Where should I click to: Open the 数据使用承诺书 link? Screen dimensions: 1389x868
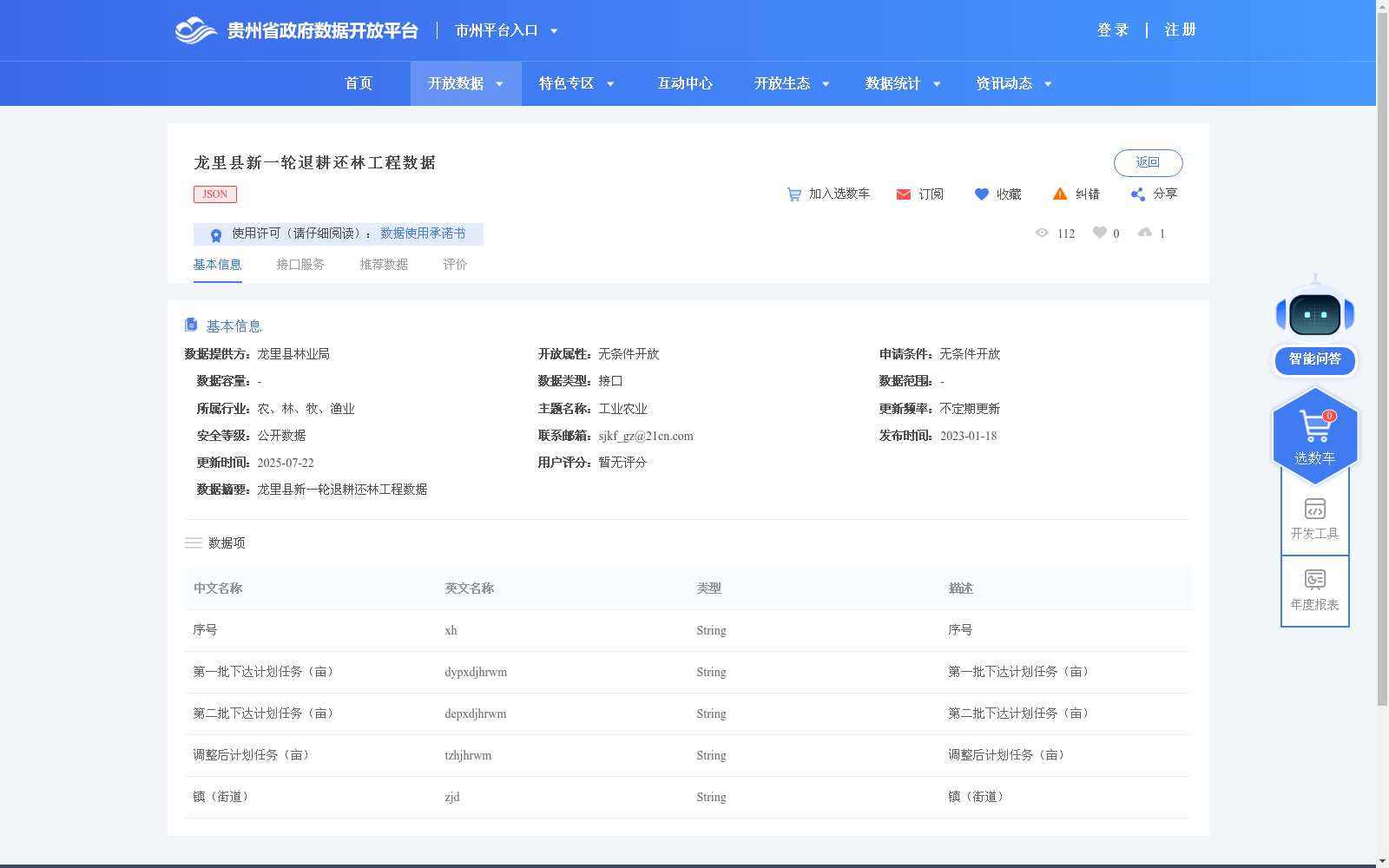coord(423,233)
